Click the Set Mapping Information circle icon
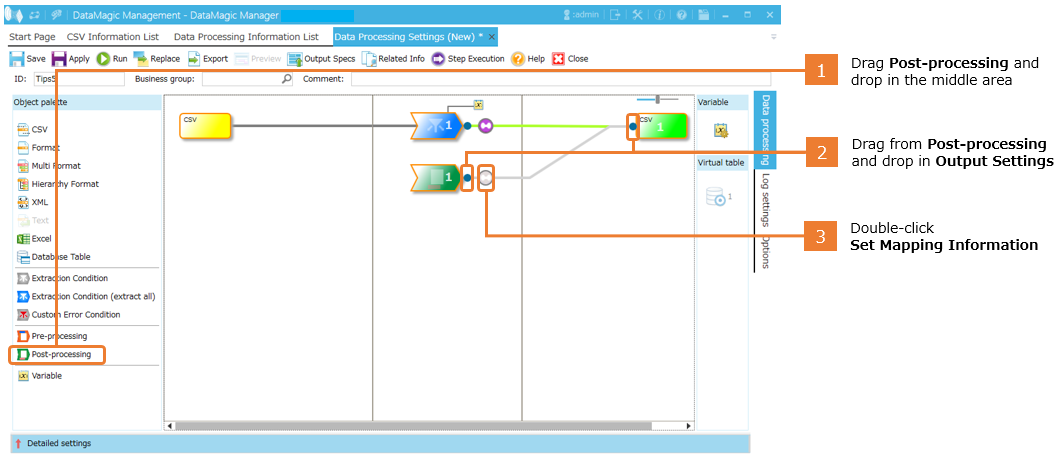1064x458 pixels. (486, 178)
